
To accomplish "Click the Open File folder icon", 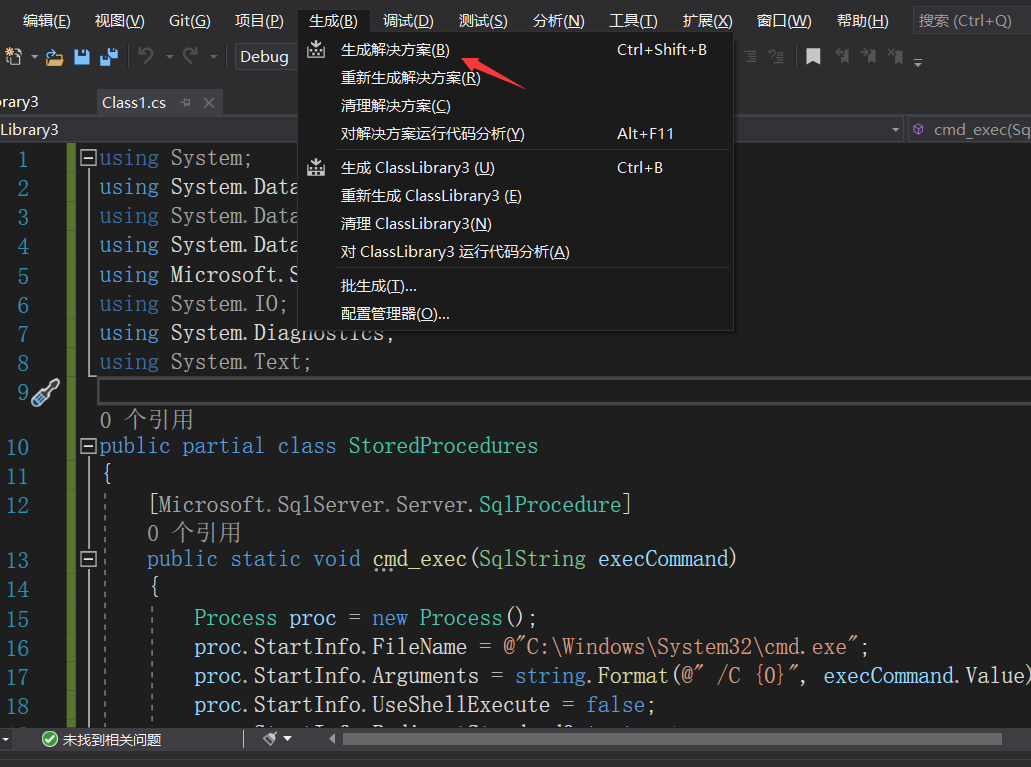I will pyautogui.click(x=55, y=58).
